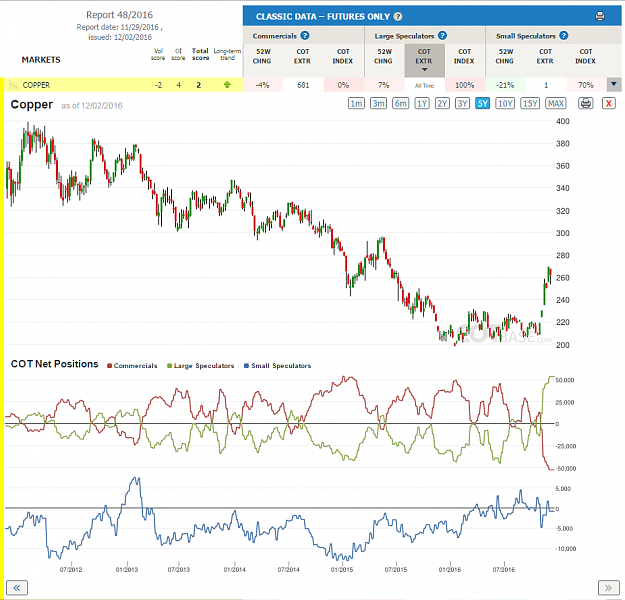The width and height of the screenshot is (625, 600).
Task: Set chart range to 3m
Action: tap(378, 104)
